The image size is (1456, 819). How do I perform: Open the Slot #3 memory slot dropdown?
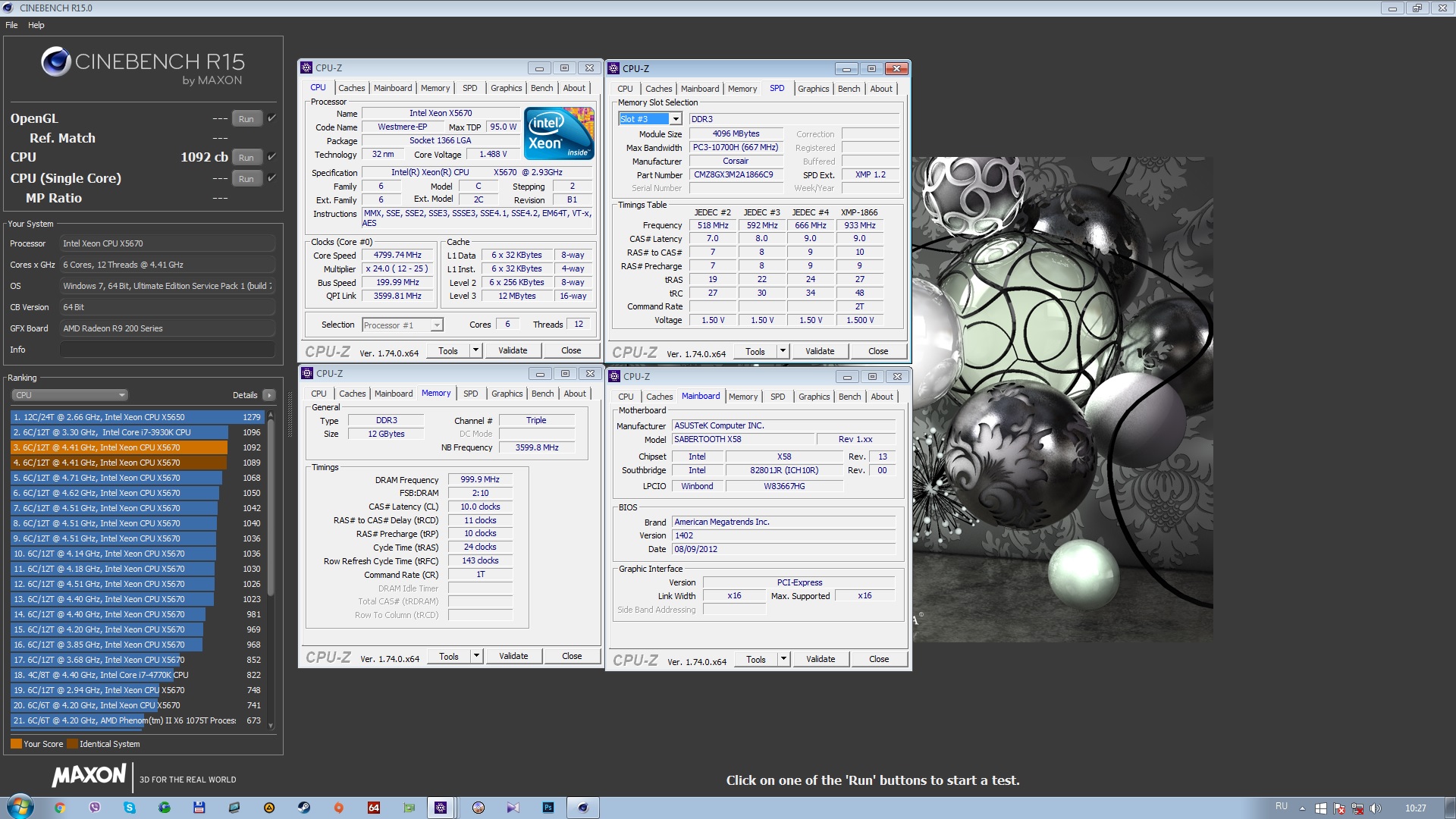675,119
